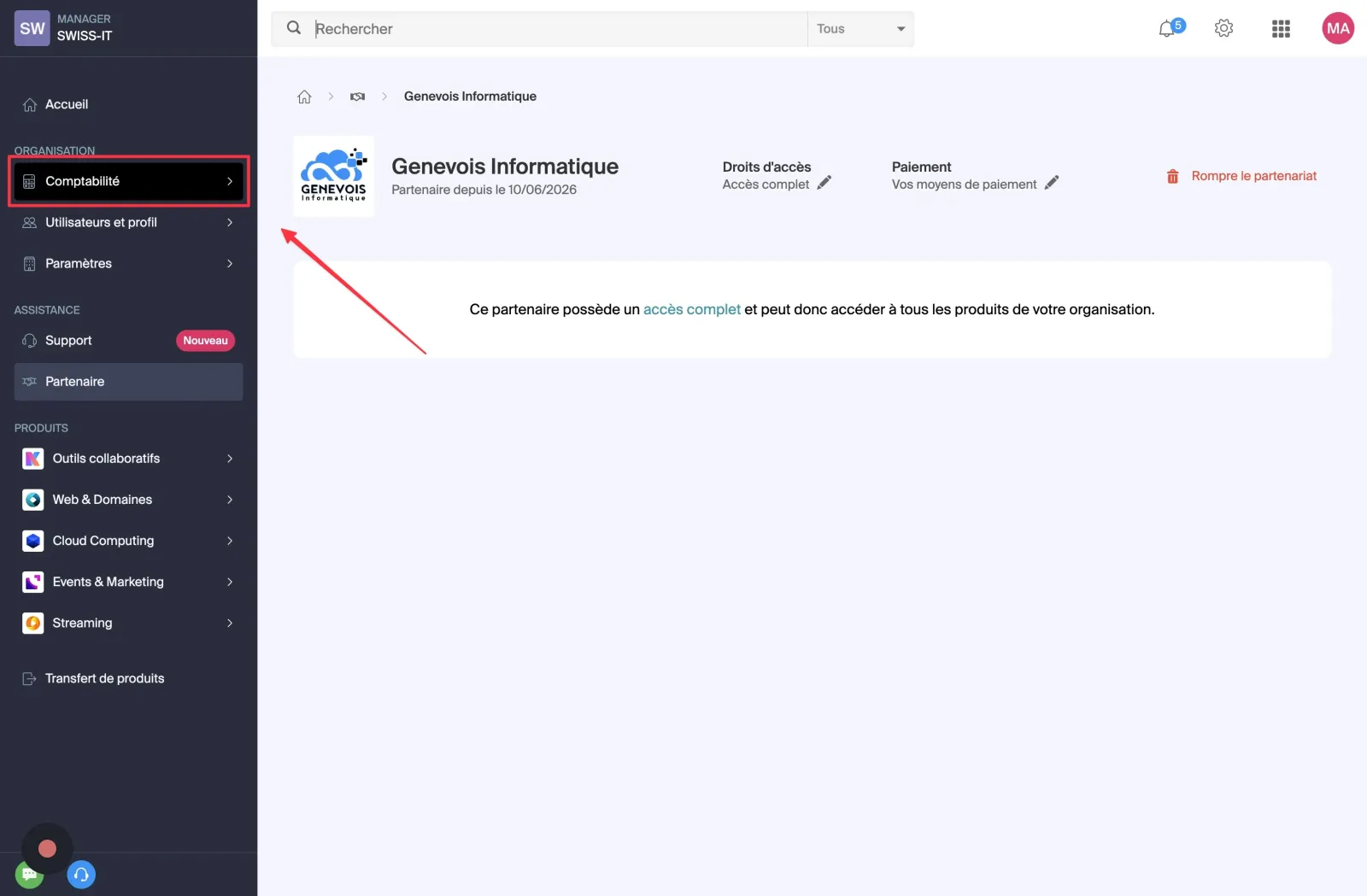The height and width of the screenshot is (896, 1367).
Task: Click the Droits d'accès heading
Action: [766, 167]
